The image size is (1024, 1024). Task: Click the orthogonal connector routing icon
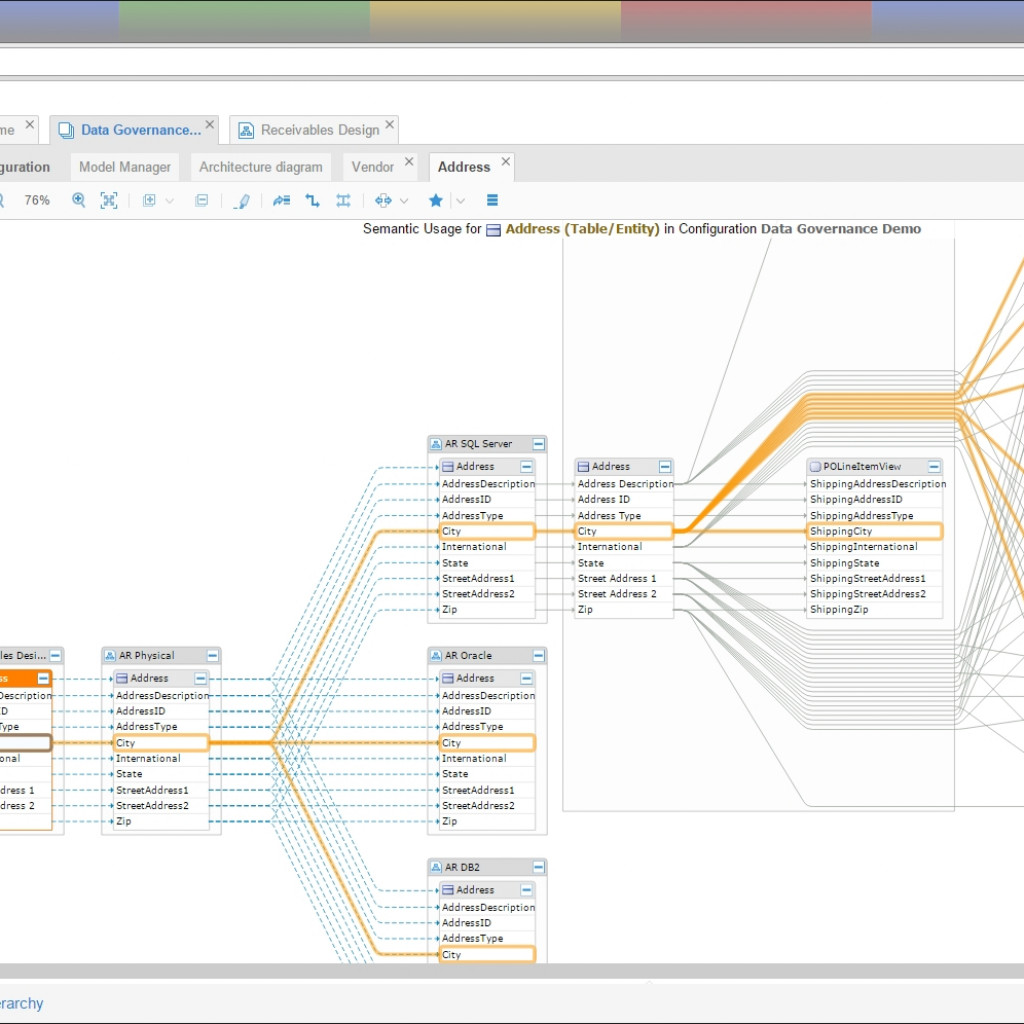tap(315, 200)
